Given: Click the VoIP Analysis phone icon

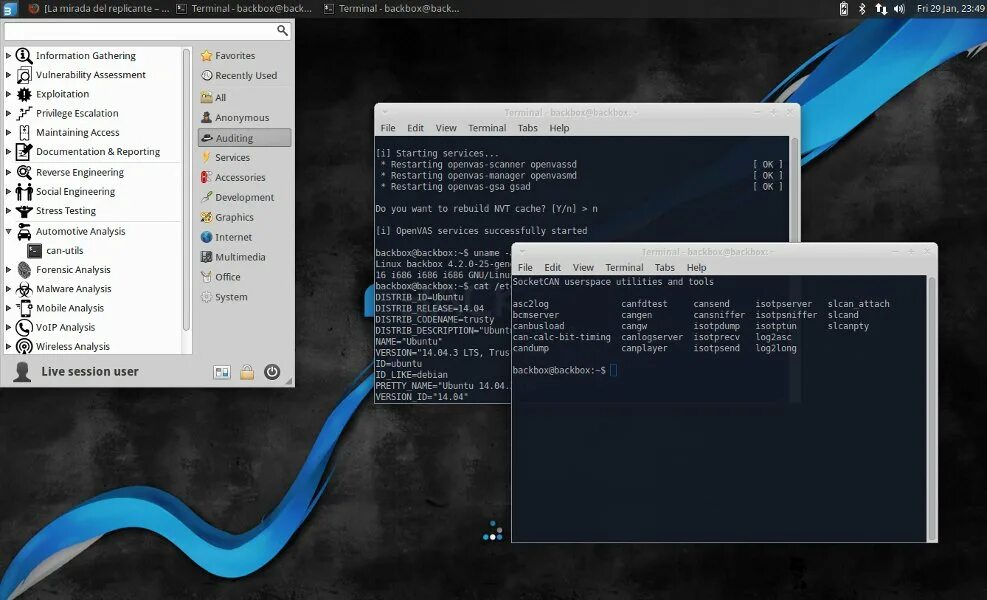Looking at the screenshot, I should [x=24, y=327].
